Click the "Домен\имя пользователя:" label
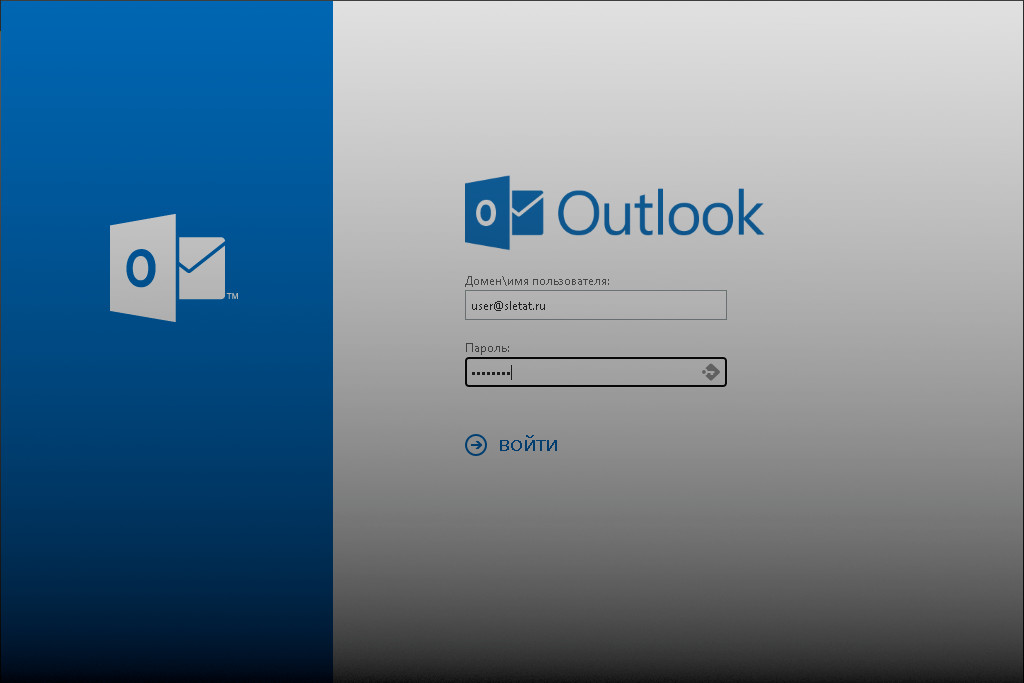This screenshot has width=1024, height=683. click(537, 281)
